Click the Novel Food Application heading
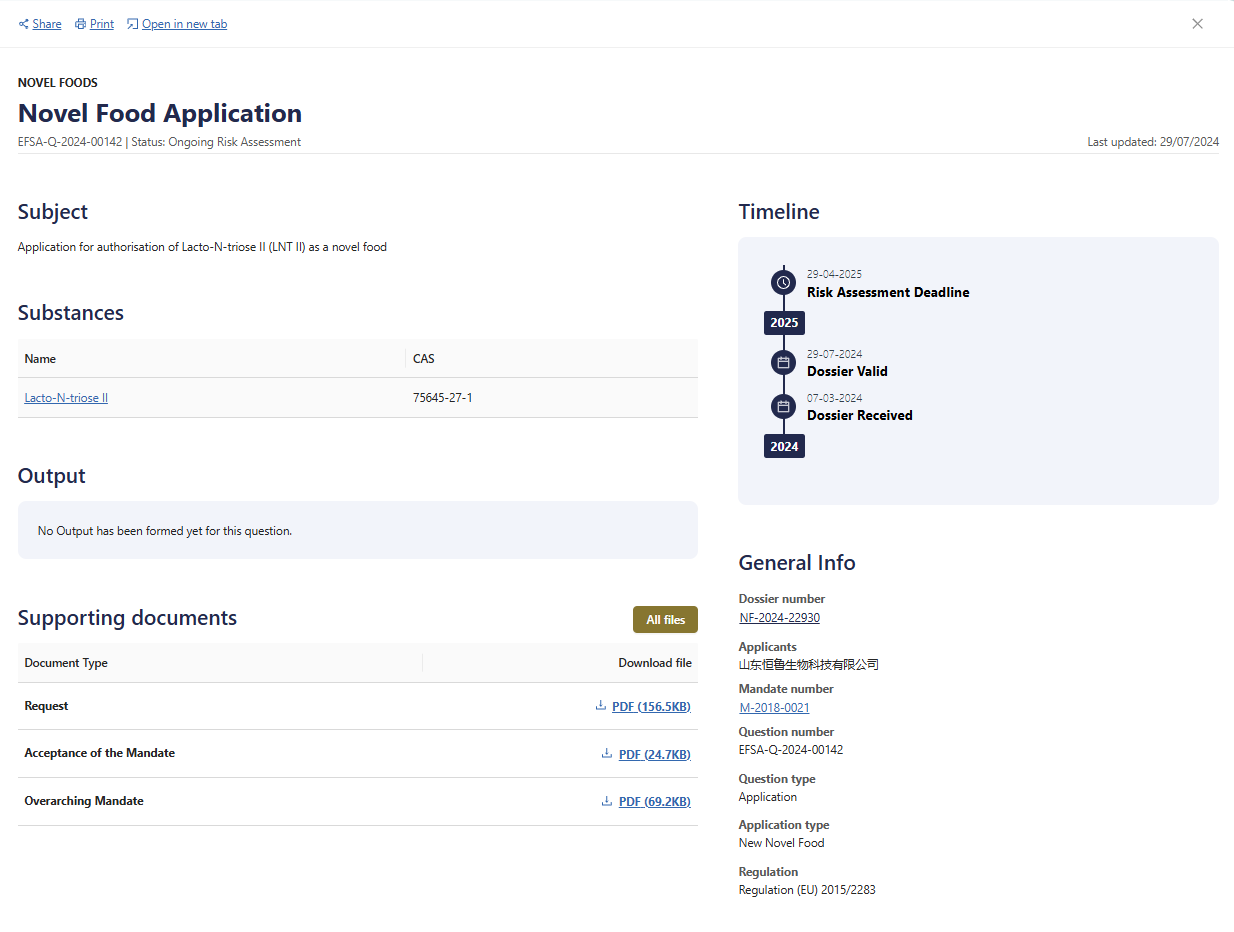The height and width of the screenshot is (932, 1234). coord(160,113)
